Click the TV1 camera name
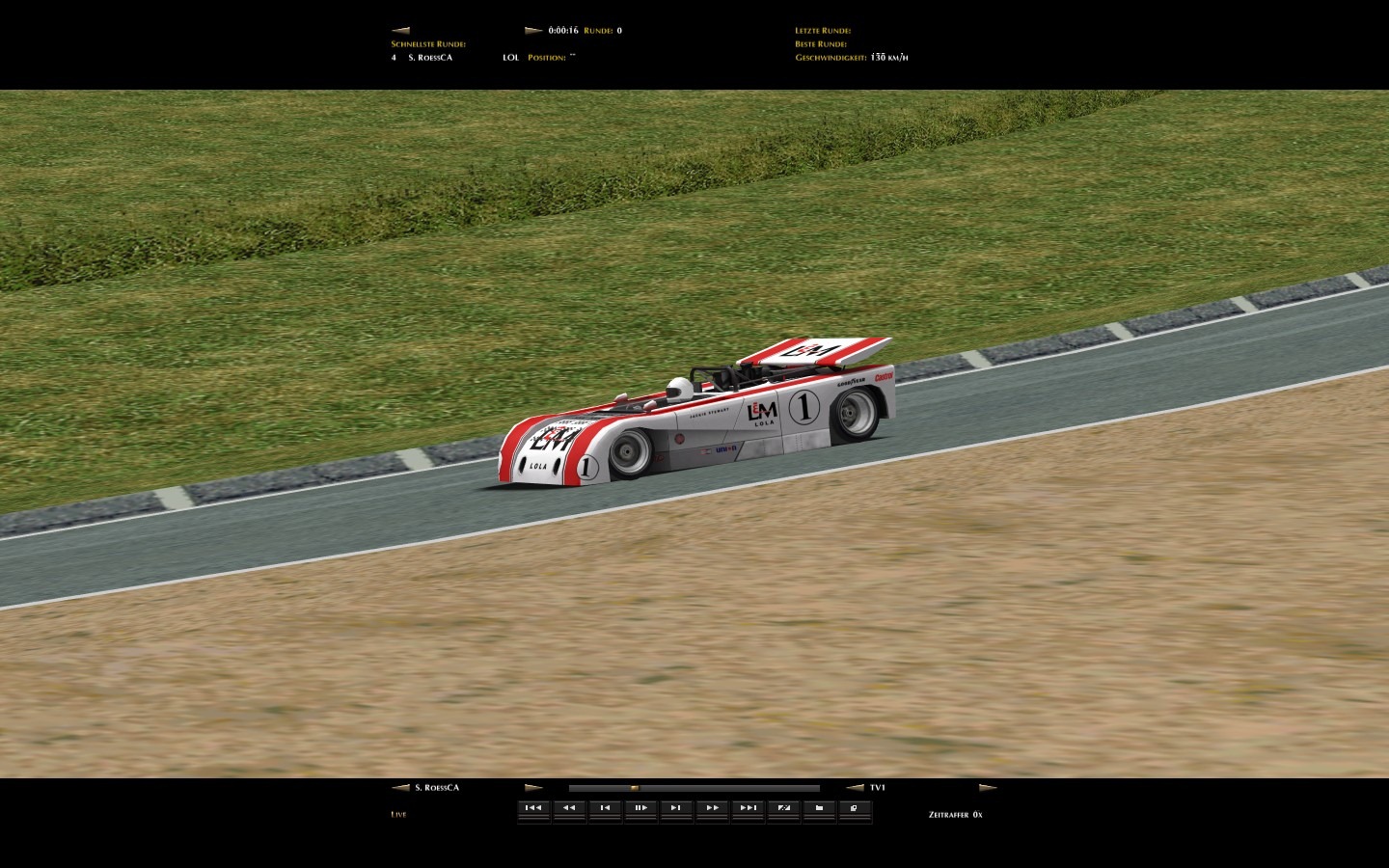 coord(878,788)
